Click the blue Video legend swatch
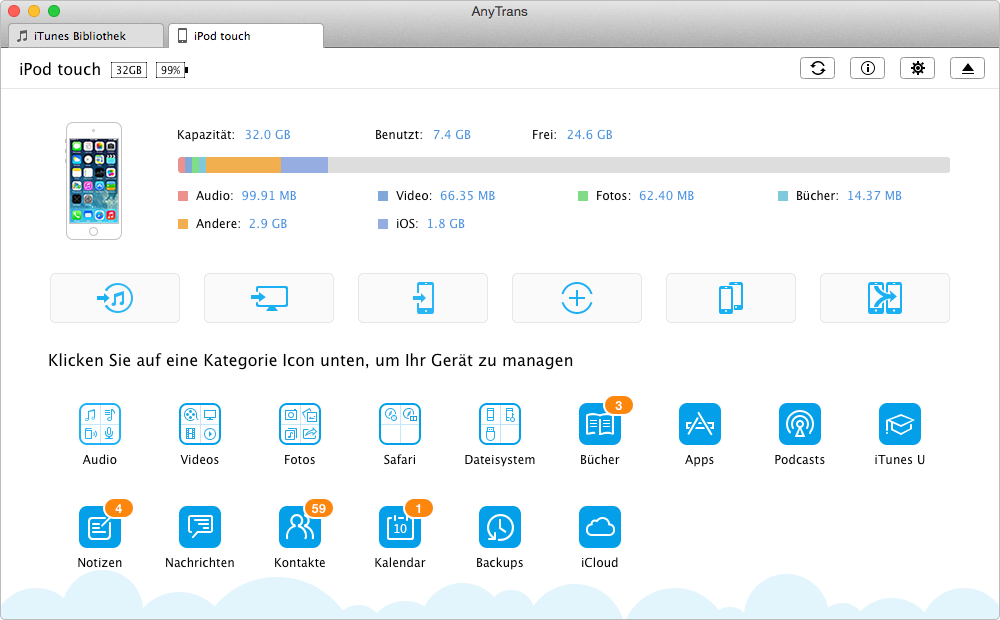The width and height of the screenshot is (1000, 620). 383,196
